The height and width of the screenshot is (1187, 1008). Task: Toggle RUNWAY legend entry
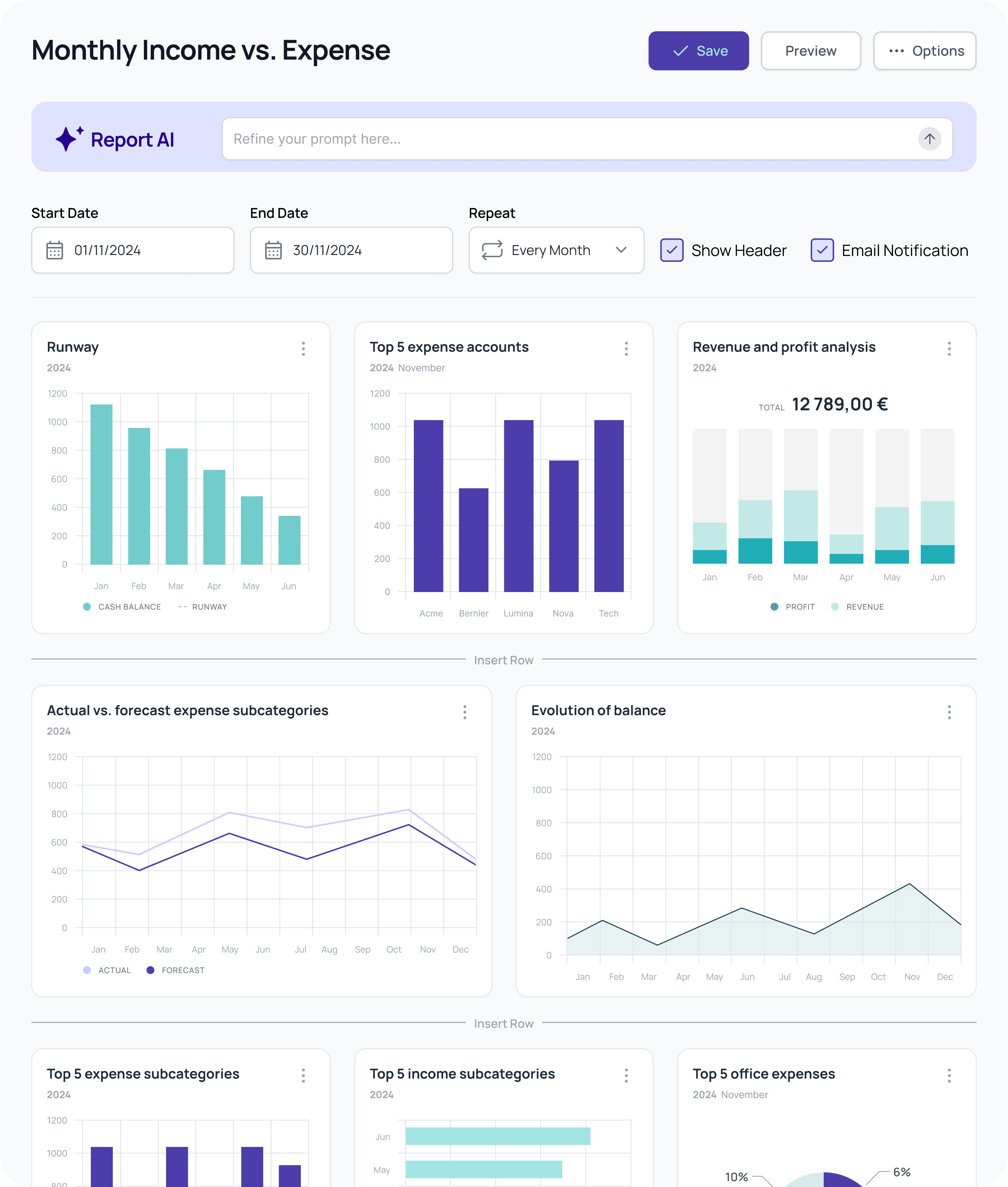click(202, 607)
